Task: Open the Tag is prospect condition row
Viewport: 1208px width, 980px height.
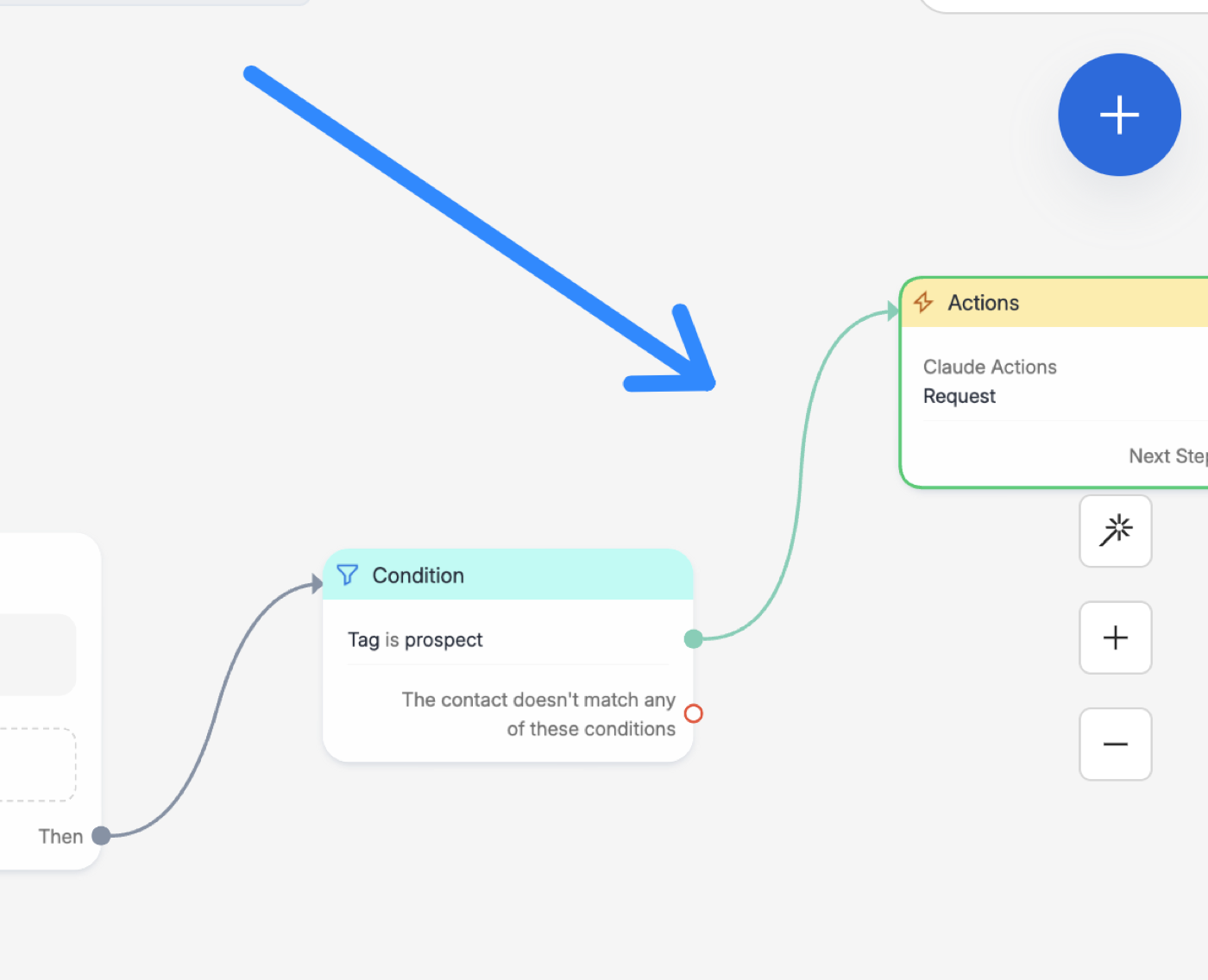Action: pos(508,639)
